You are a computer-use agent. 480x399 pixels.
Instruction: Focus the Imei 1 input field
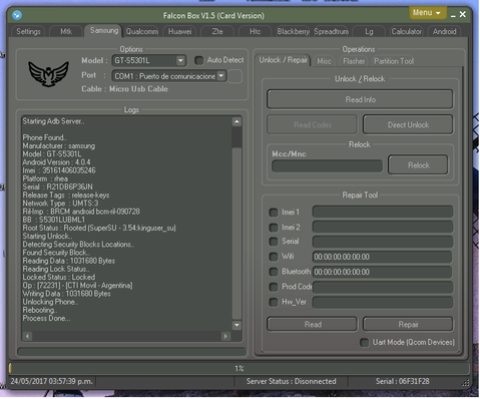coord(382,212)
